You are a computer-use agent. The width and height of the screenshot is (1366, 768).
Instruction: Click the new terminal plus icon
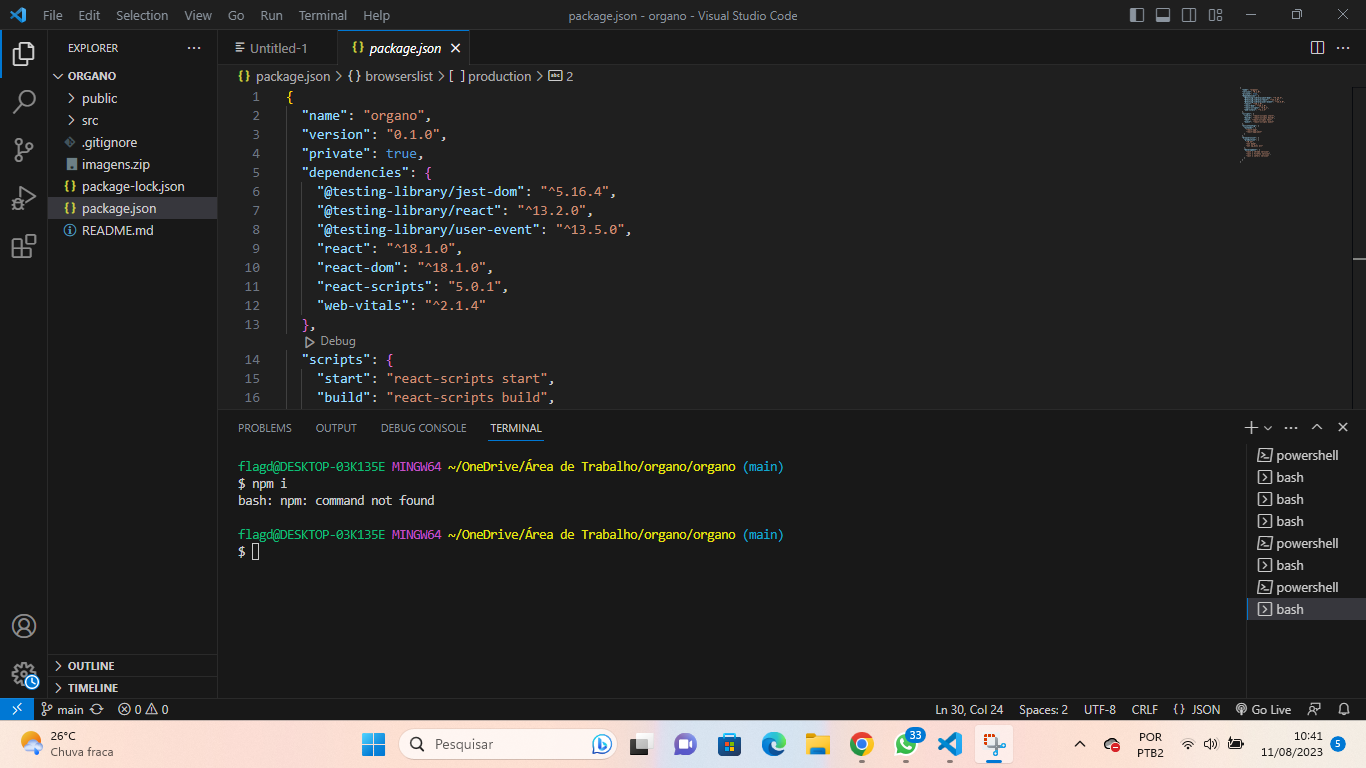pyautogui.click(x=1250, y=427)
